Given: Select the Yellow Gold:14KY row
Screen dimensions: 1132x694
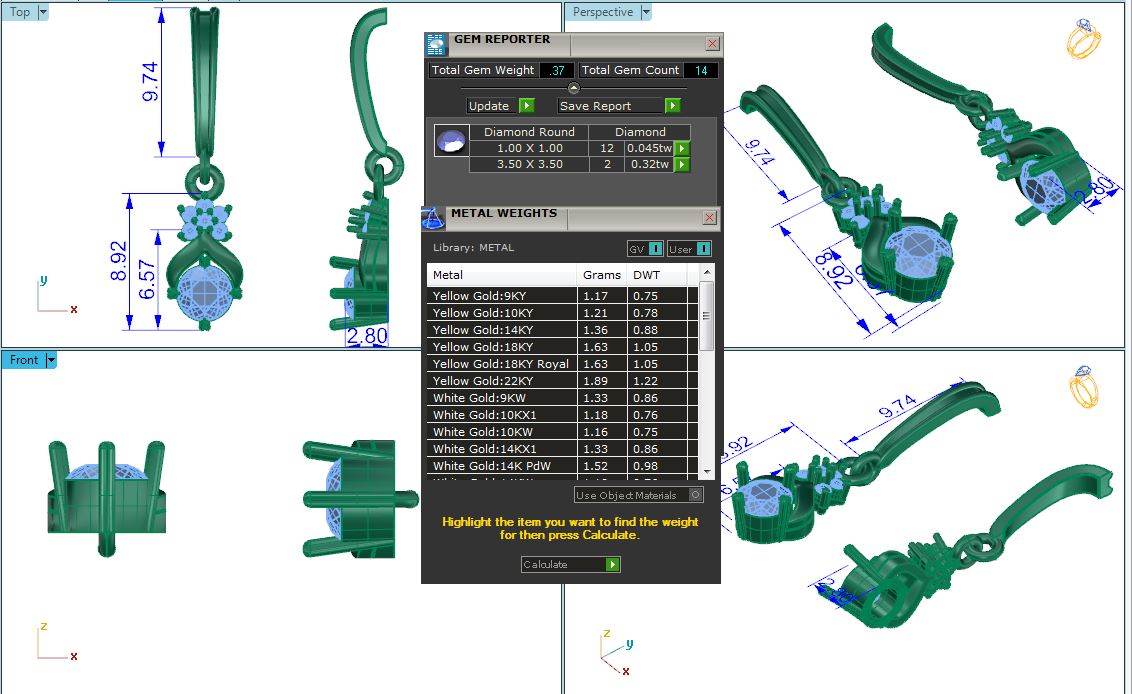Looking at the screenshot, I should pos(502,330).
